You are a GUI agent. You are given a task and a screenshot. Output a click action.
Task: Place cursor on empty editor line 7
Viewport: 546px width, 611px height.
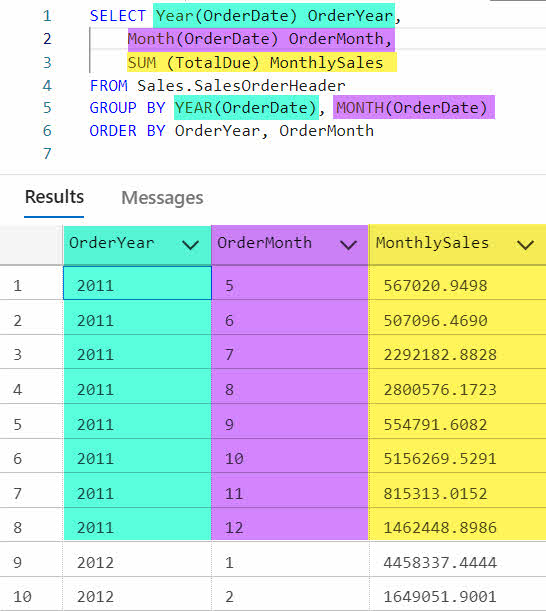273,154
